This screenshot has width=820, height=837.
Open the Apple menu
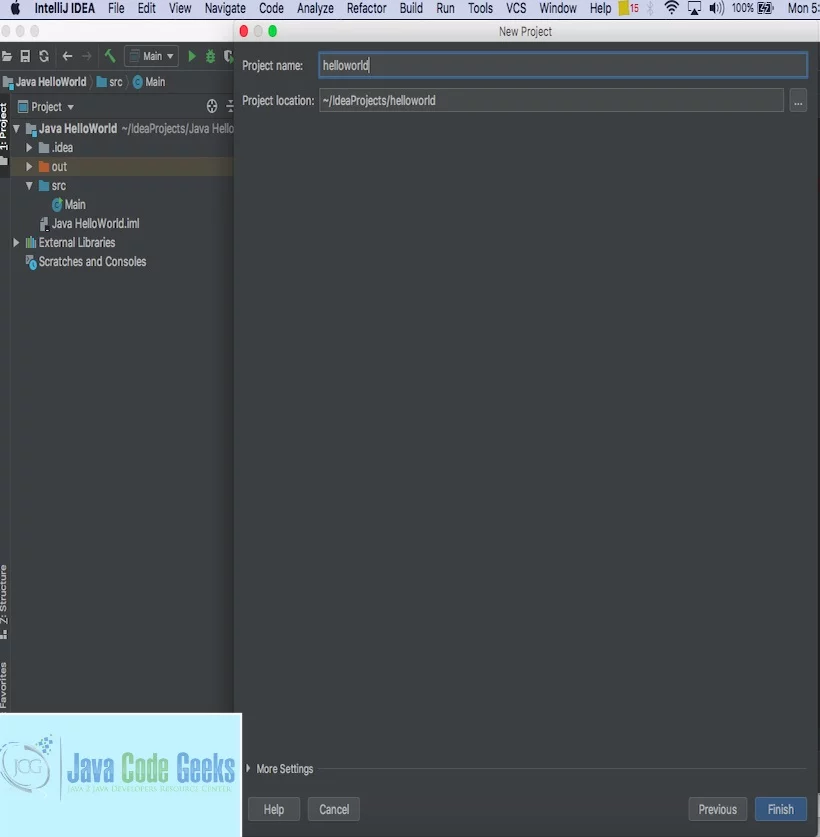15,8
